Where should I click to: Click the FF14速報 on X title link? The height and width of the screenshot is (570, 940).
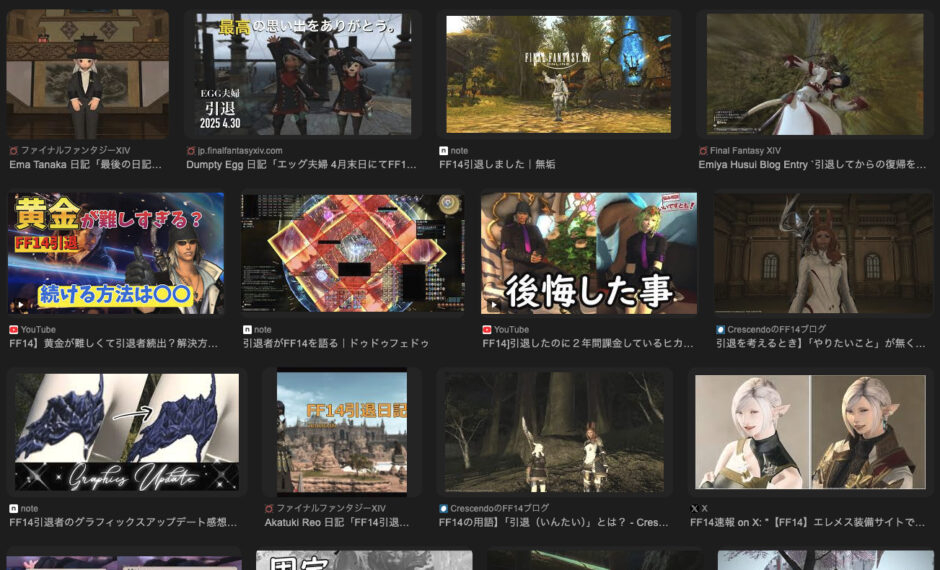point(807,523)
